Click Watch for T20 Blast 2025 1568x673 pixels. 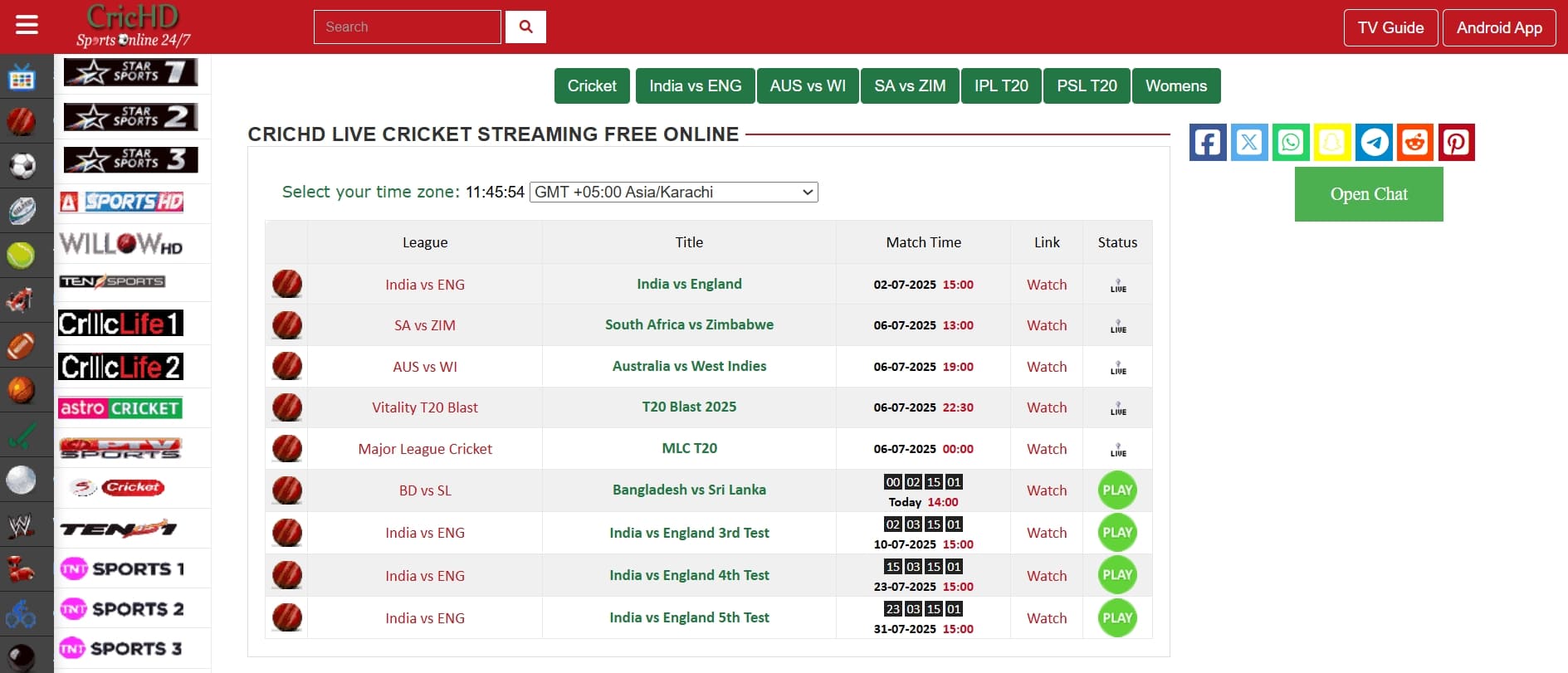[1047, 407]
